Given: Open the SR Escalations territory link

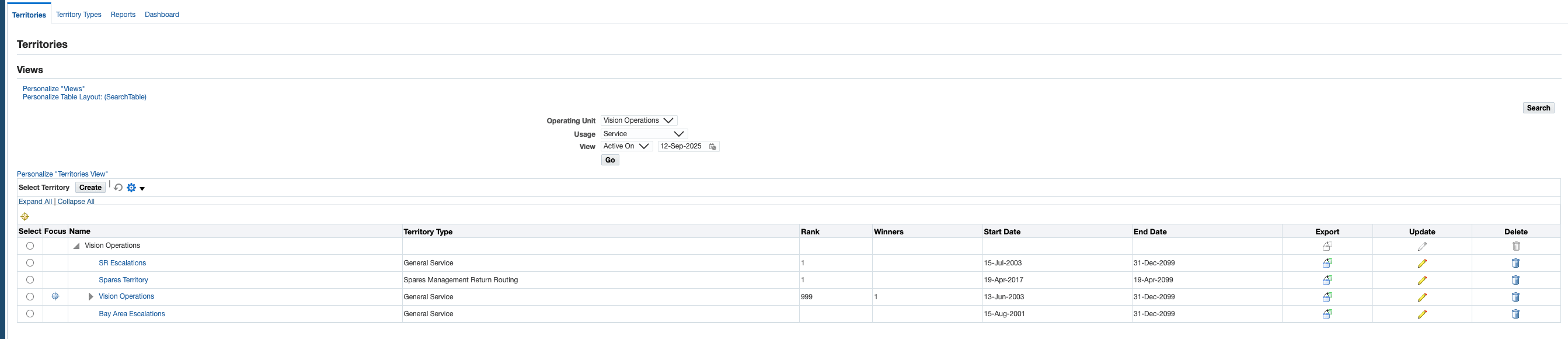Looking at the screenshot, I should [123, 264].
